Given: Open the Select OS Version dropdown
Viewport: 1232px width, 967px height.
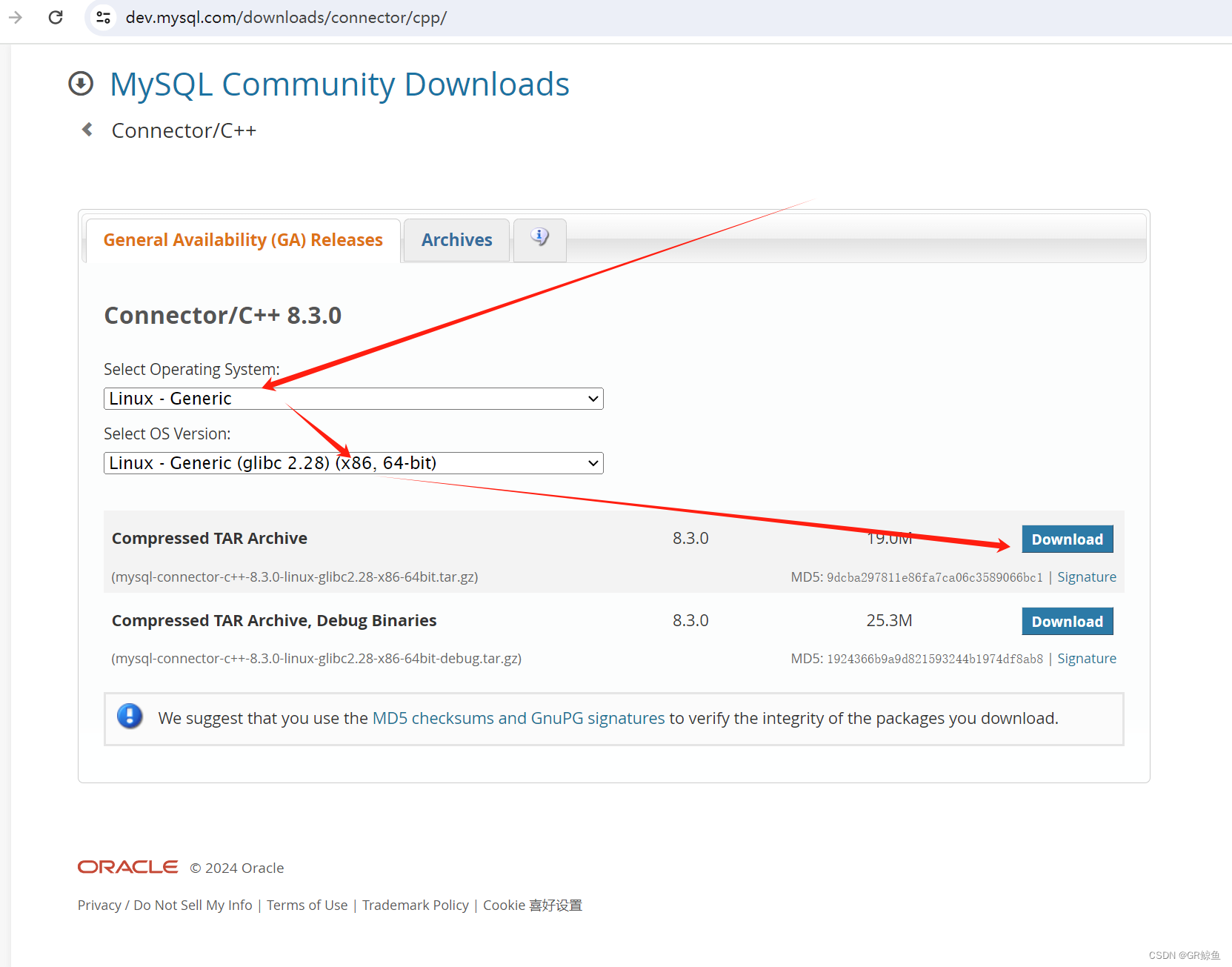Looking at the screenshot, I should 353,463.
